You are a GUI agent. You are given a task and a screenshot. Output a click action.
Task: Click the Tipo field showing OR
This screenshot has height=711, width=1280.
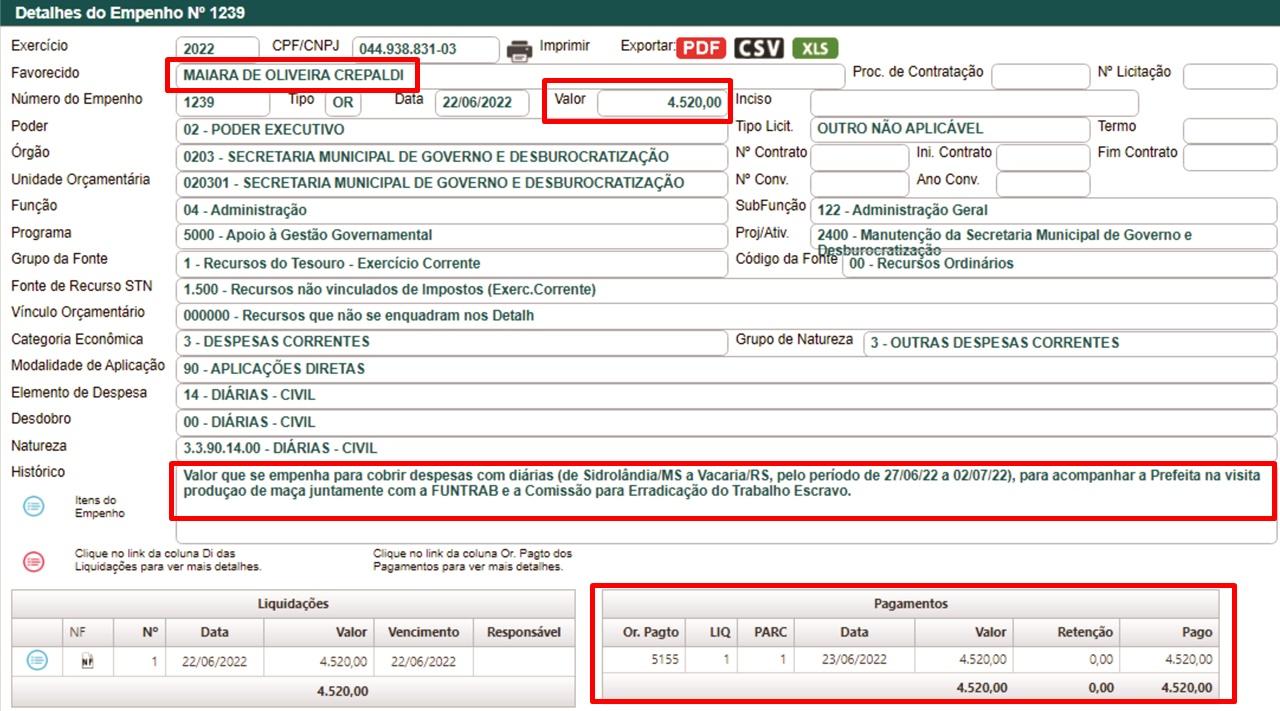click(x=343, y=103)
